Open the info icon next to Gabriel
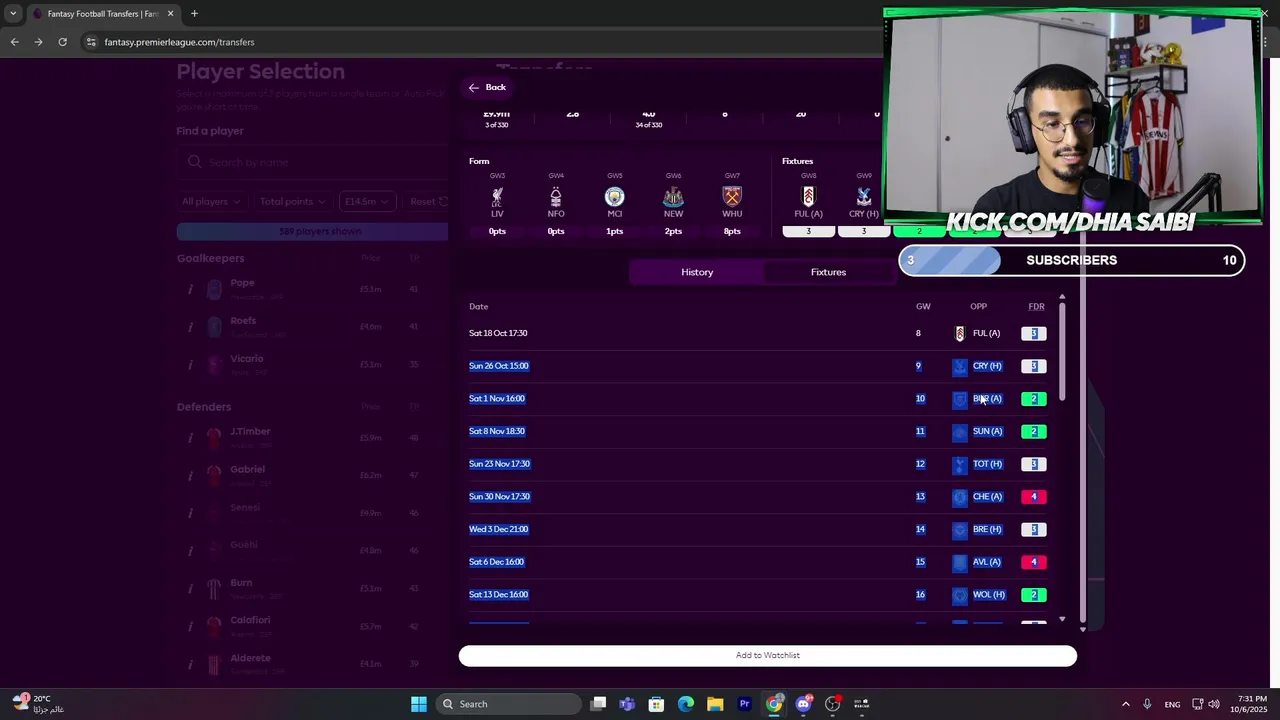This screenshot has height=720, width=1280. [x=190, y=475]
